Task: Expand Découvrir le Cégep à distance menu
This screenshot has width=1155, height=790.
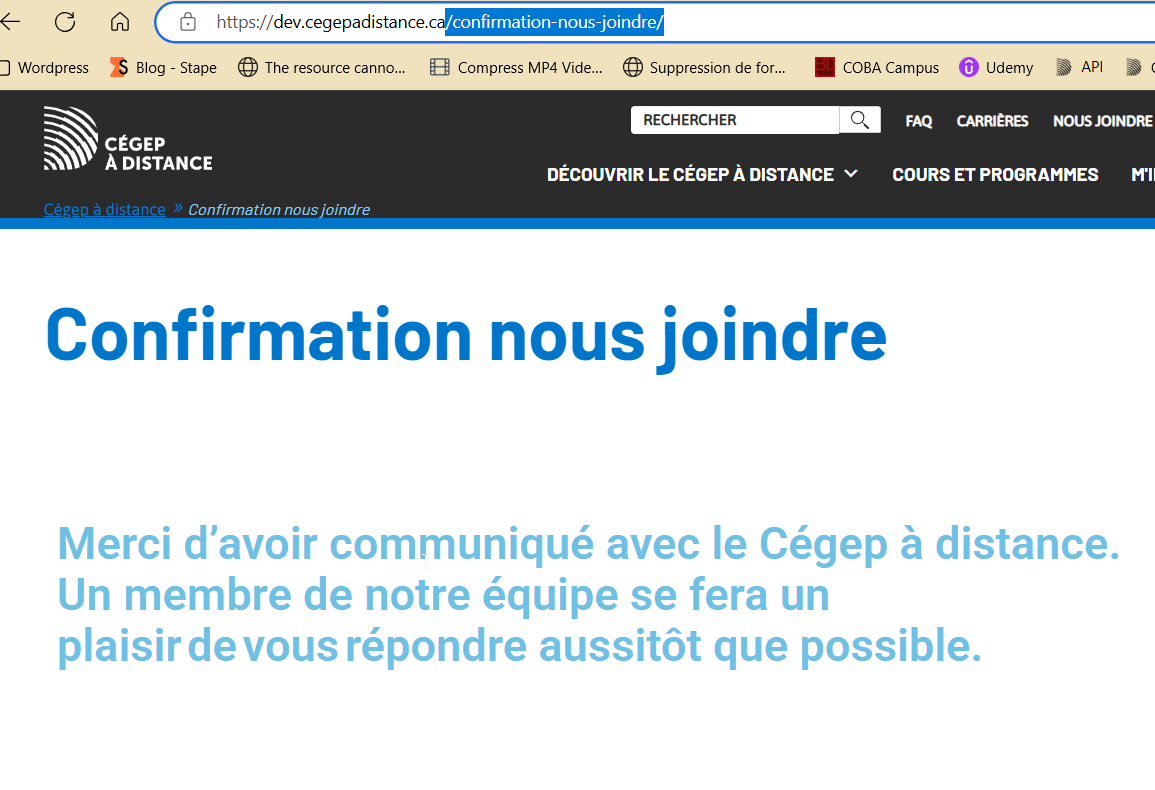Action: [702, 174]
